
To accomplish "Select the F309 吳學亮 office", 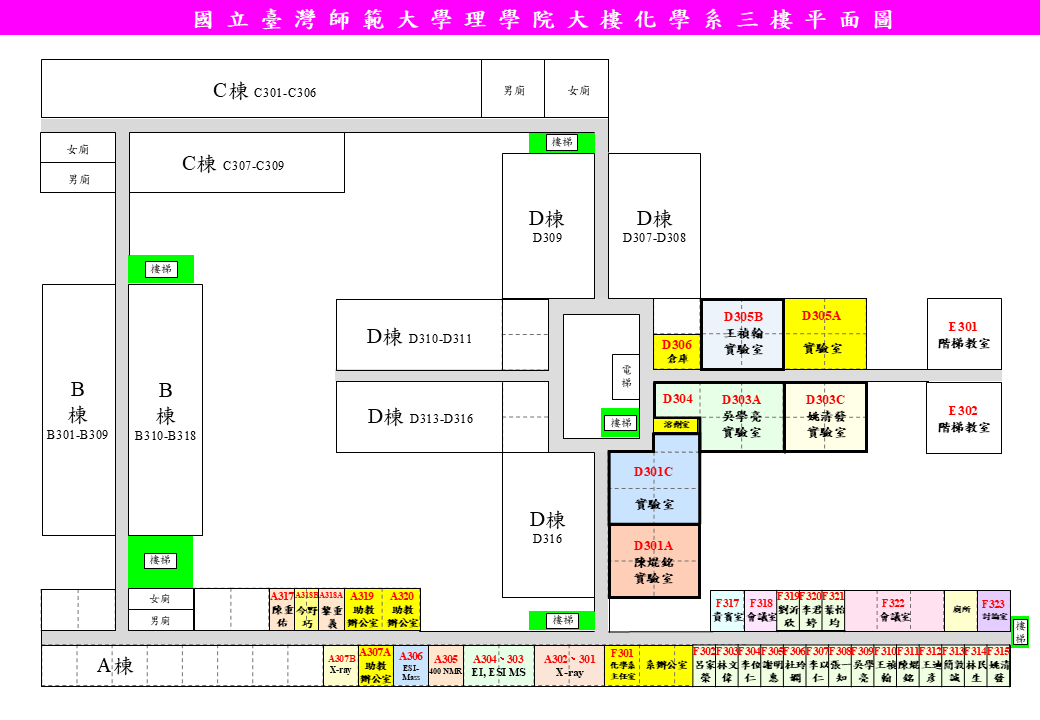I will (863, 666).
